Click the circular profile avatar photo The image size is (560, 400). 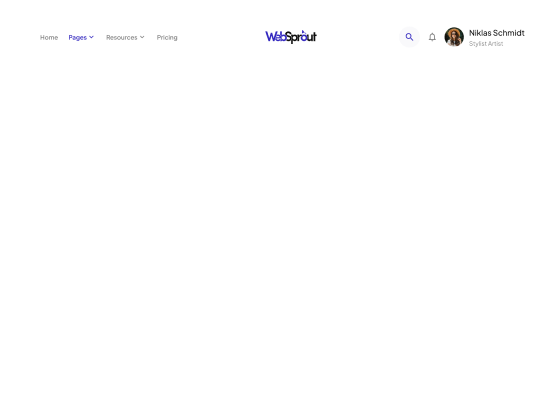coord(454,37)
